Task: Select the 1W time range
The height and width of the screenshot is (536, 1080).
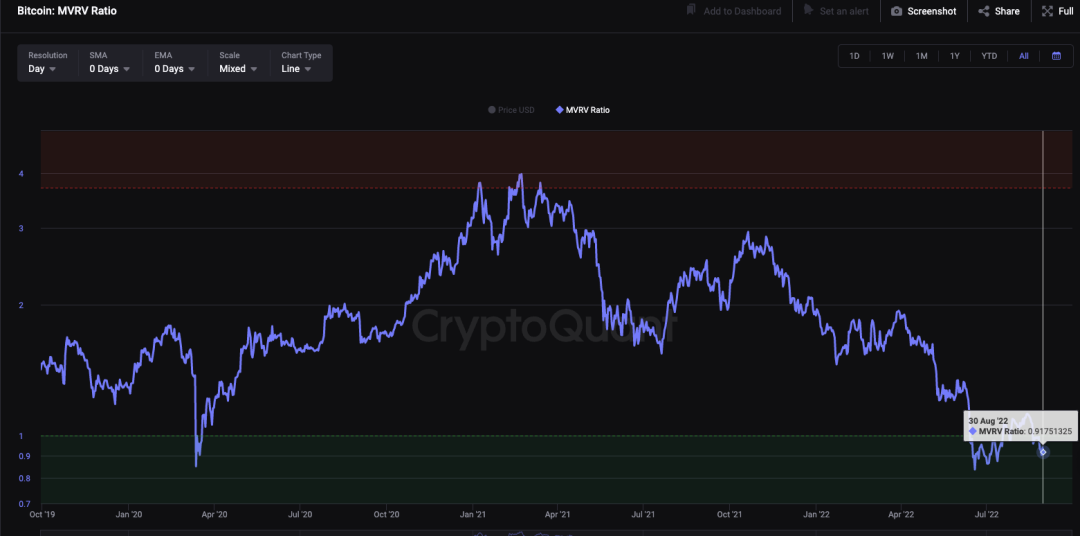Action: coord(887,56)
